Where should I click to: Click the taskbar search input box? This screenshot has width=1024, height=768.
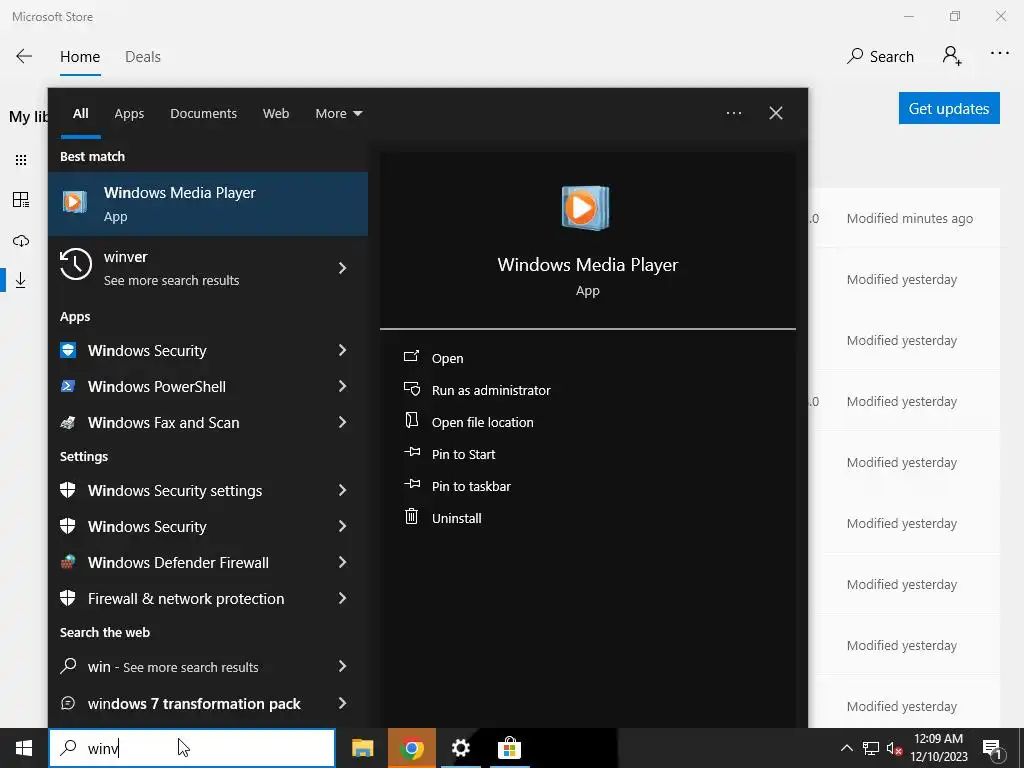click(x=192, y=748)
